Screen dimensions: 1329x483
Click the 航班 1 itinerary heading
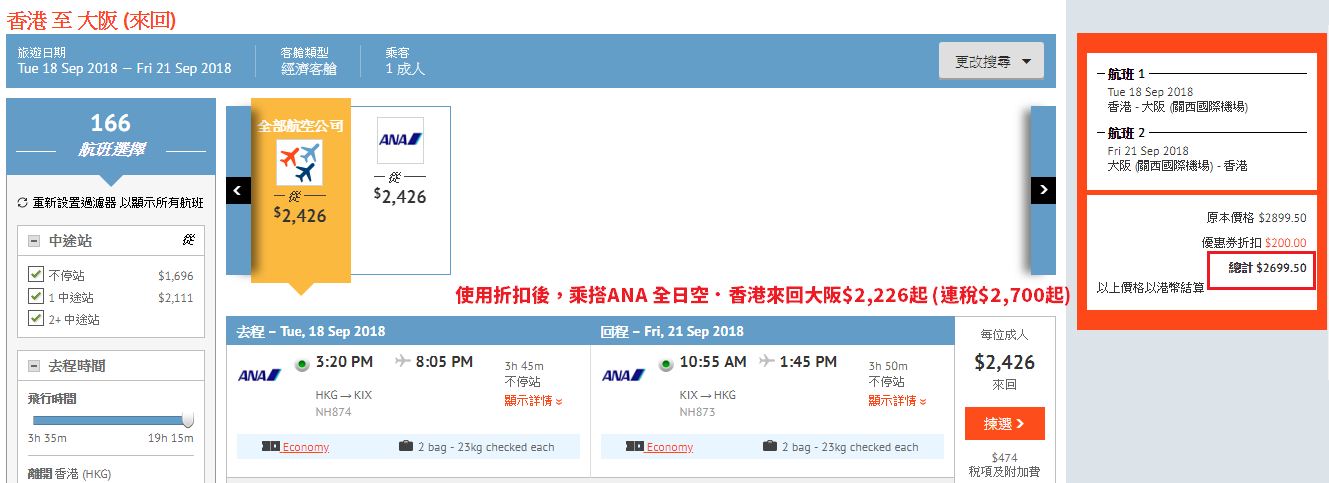1126,74
